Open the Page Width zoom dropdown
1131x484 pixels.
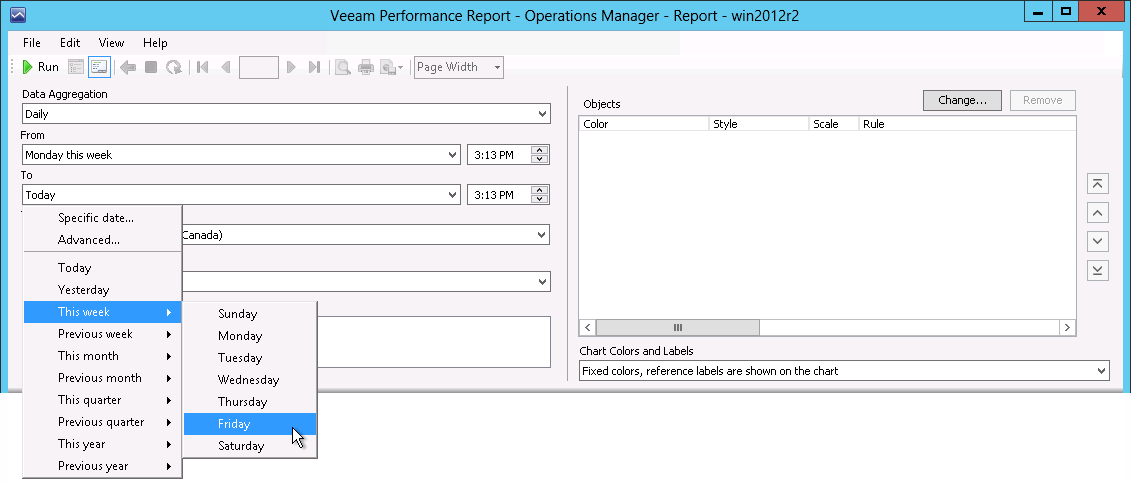(x=497, y=67)
